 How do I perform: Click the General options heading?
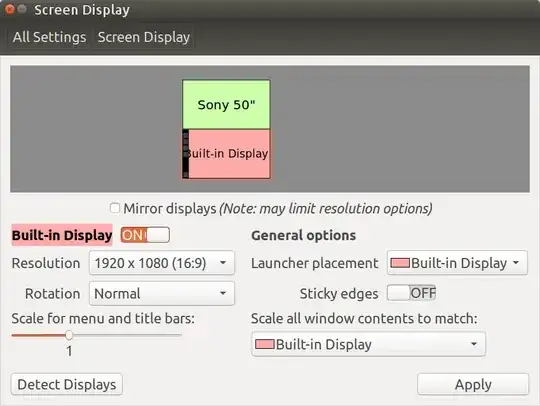(303, 236)
